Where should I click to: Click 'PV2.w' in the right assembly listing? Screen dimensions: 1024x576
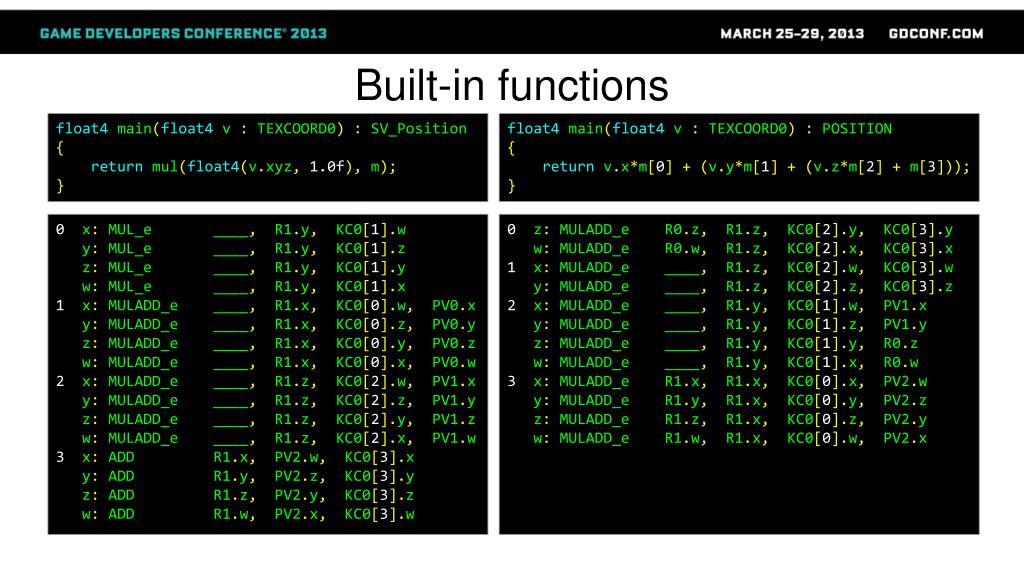pyautogui.click(x=905, y=381)
